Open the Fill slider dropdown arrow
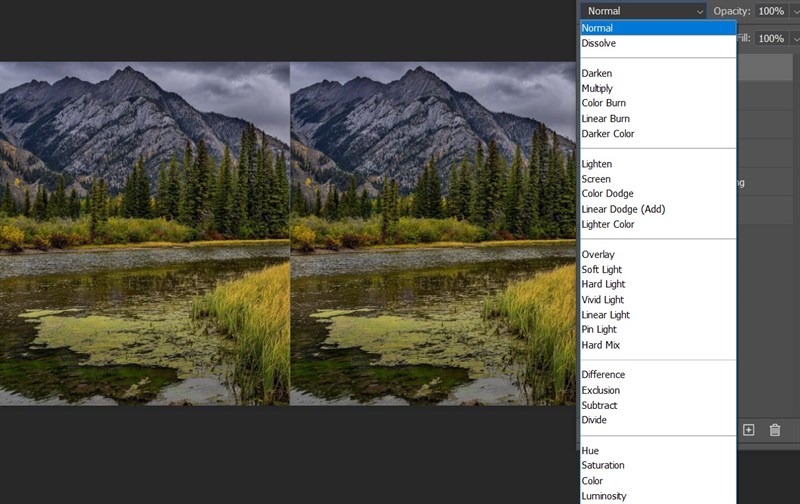The width and height of the screenshot is (800, 504). [794, 38]
